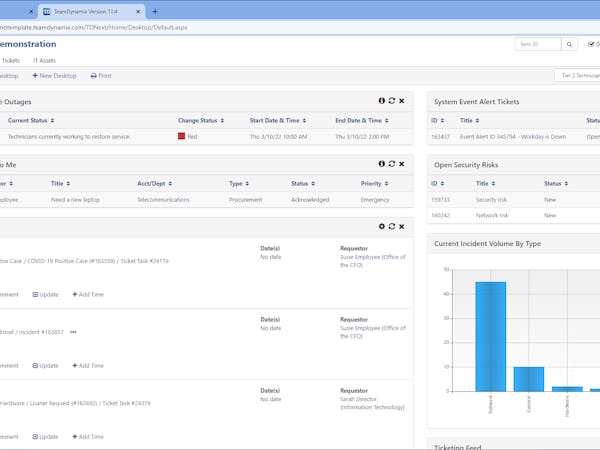Click the General bar in incident chart
The height and width of the screenshot is (450, 600).
coord(528,379)
